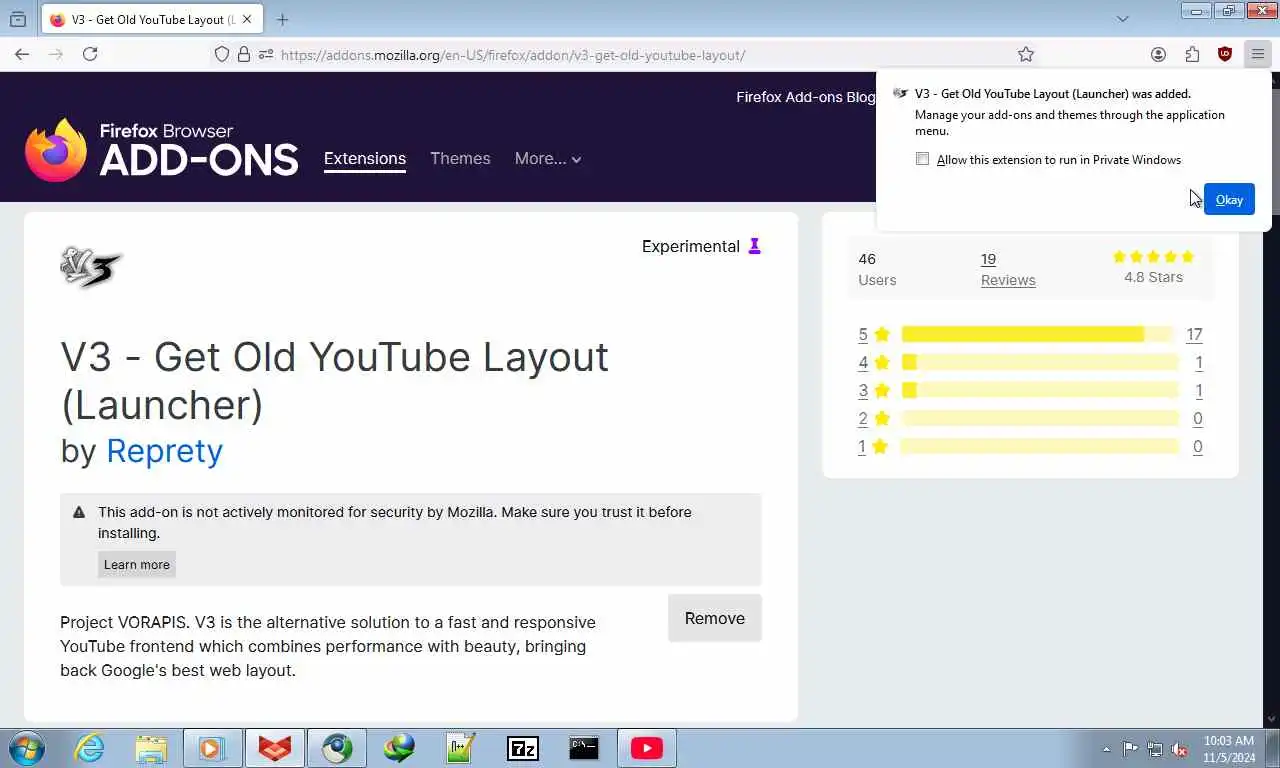The image size is (1280, 768).
Task: Open the YouTube taskbar icon
Action: pyautogui.click(x=646, y=748)
